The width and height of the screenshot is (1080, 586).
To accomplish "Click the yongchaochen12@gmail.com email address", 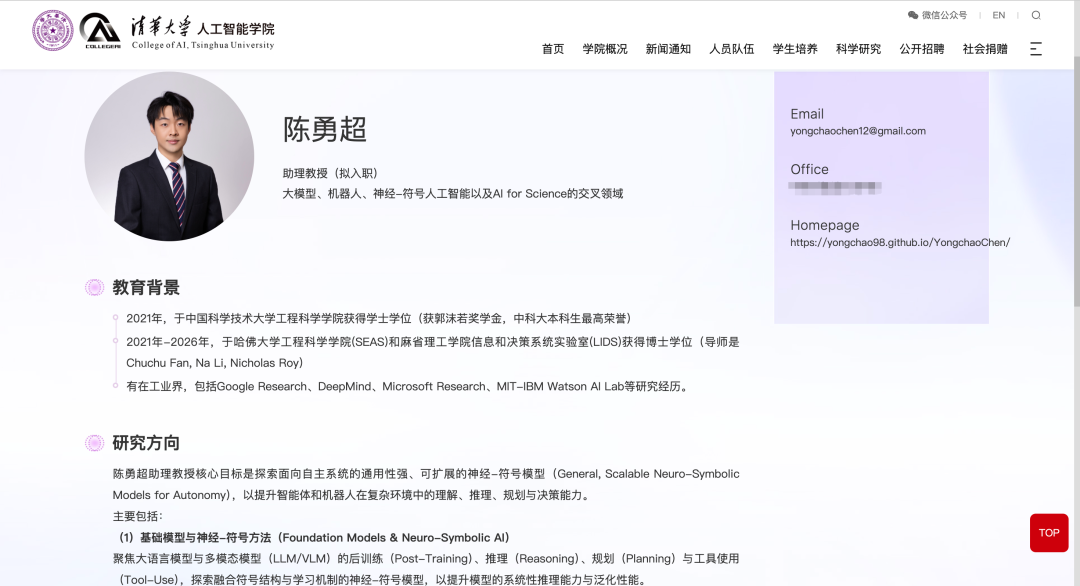I will (x=858, y=131).
